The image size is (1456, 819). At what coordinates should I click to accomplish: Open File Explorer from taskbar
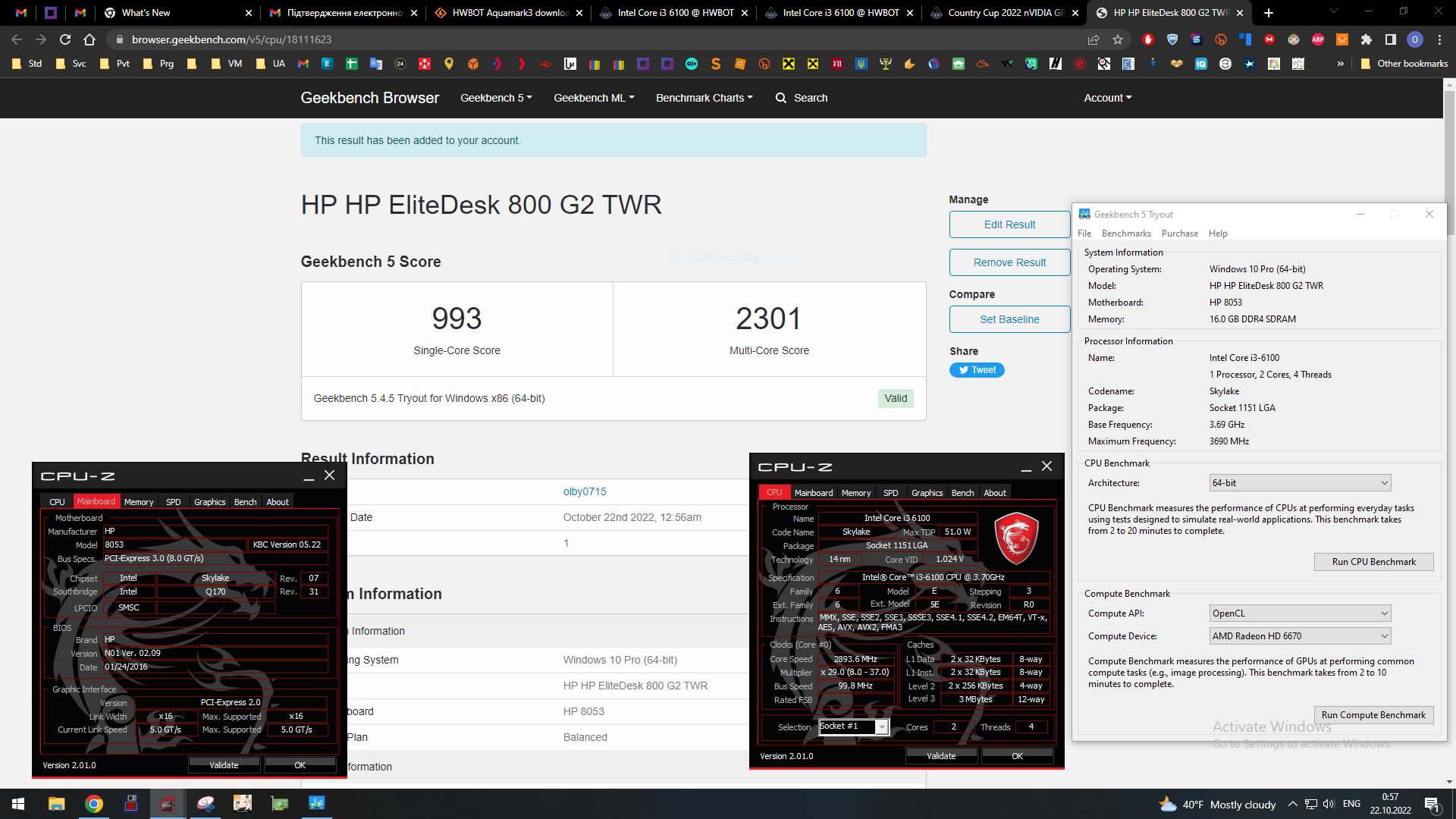[57, 804]
